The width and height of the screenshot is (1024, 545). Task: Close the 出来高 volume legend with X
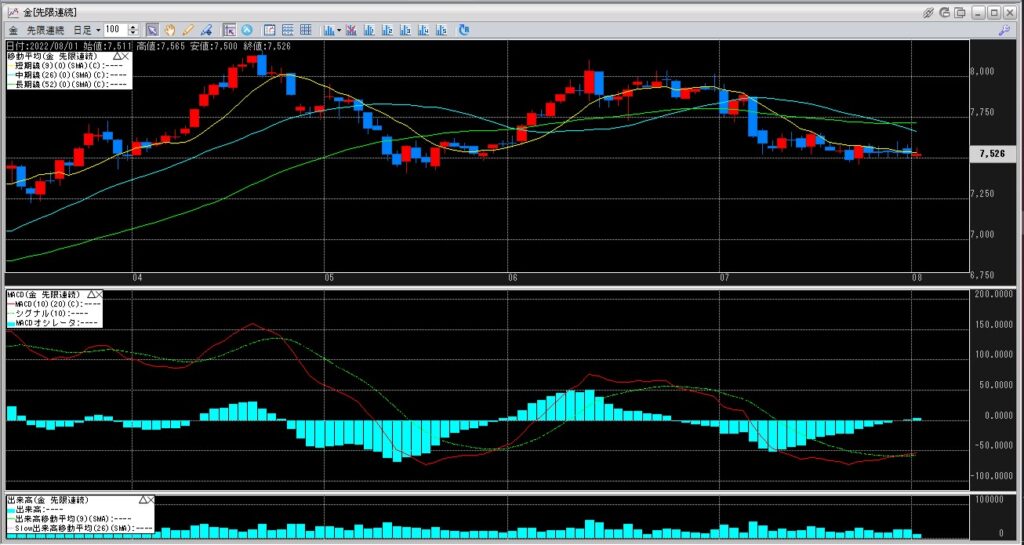tap(153, 498)
